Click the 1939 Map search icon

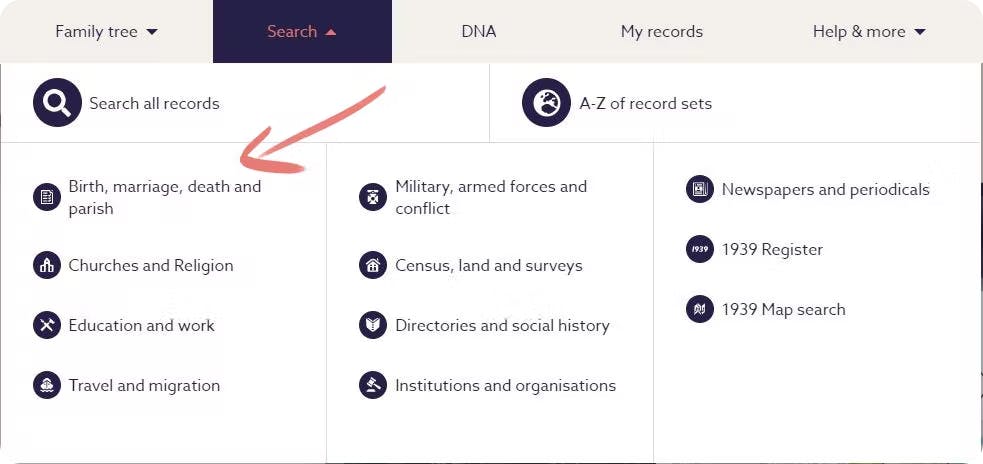coord(700,309)
